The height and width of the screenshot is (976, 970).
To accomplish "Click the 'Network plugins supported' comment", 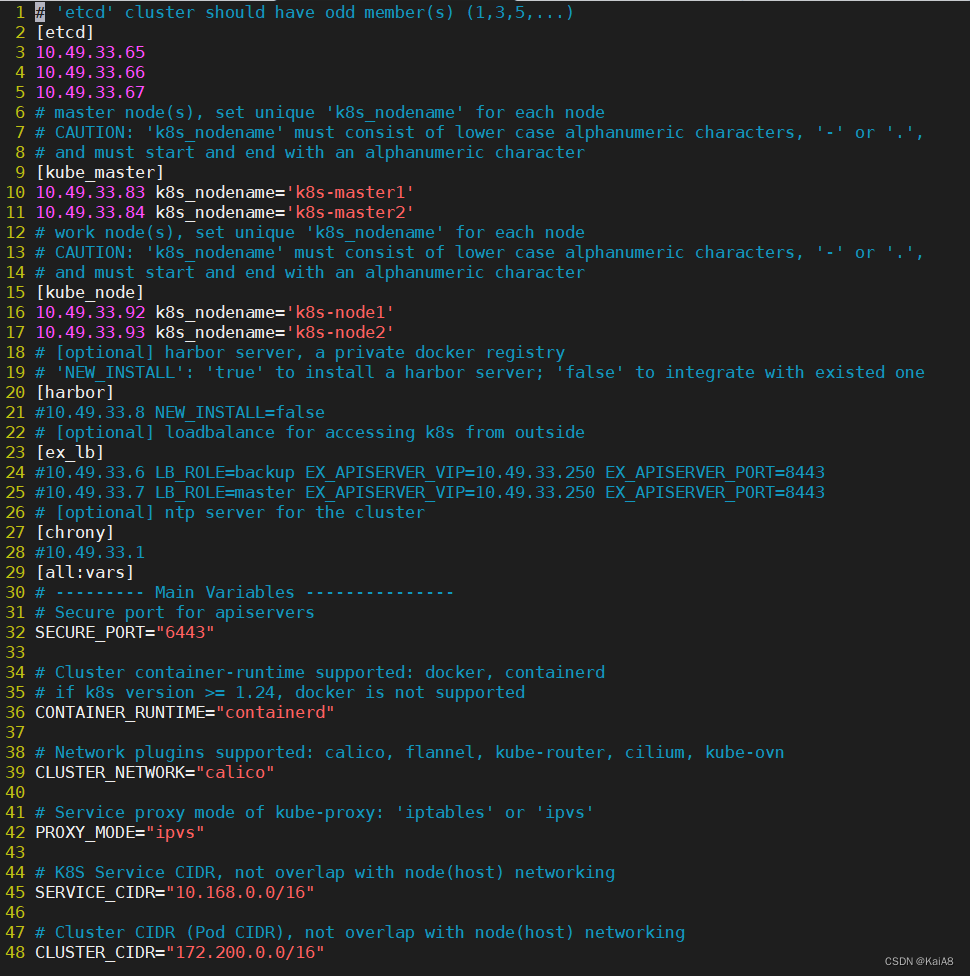I will click(410, 753).
